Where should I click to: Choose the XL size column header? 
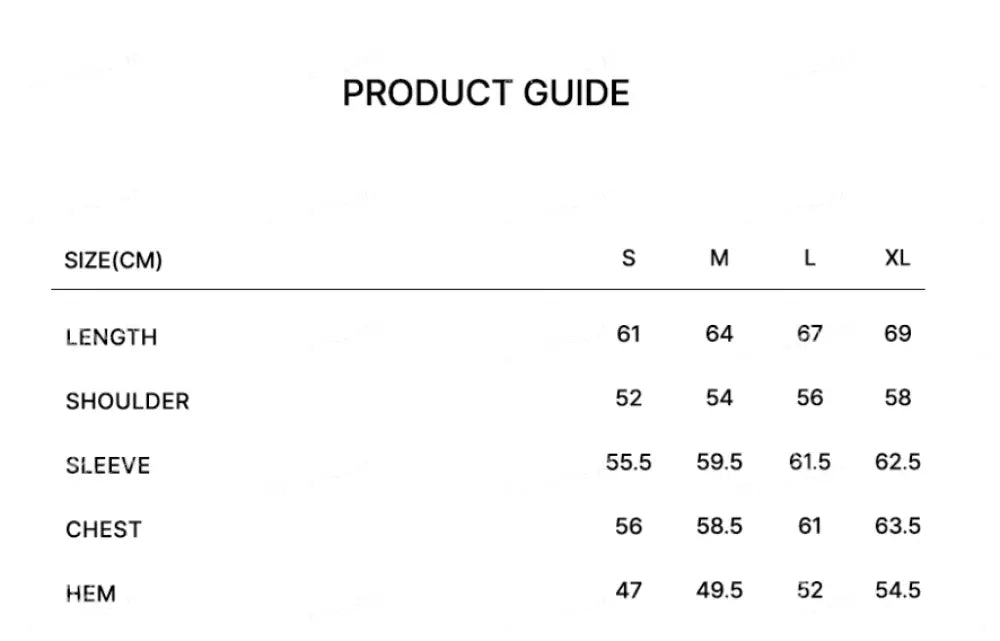click(x=897, y=258)
